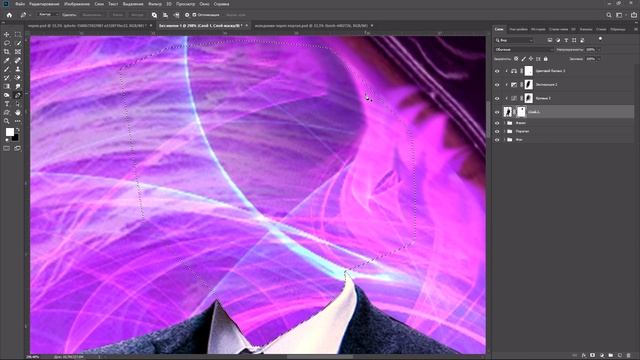Viewport: 640px width, 360px height.
Task: Select the Eyedropper tool
Action: [7, 60]
